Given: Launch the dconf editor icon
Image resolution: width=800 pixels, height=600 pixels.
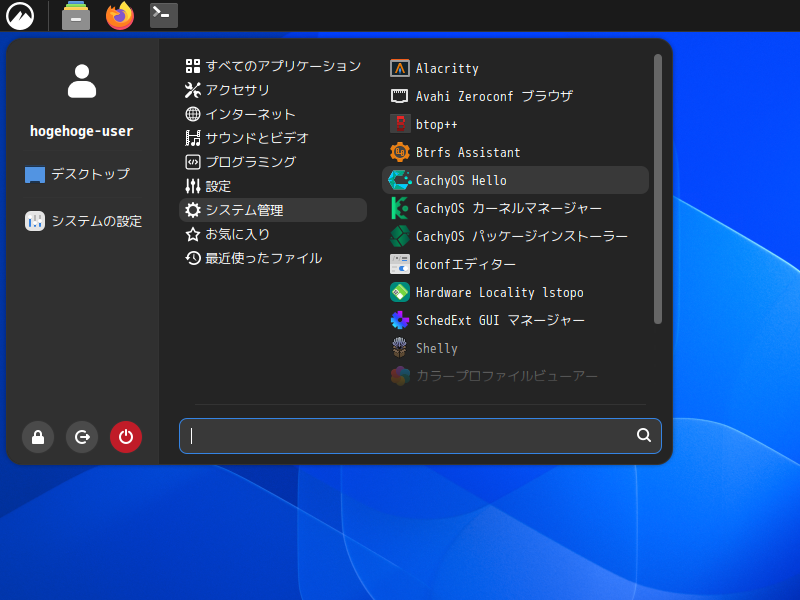Looking at the screenshot, I should point(399,264).
